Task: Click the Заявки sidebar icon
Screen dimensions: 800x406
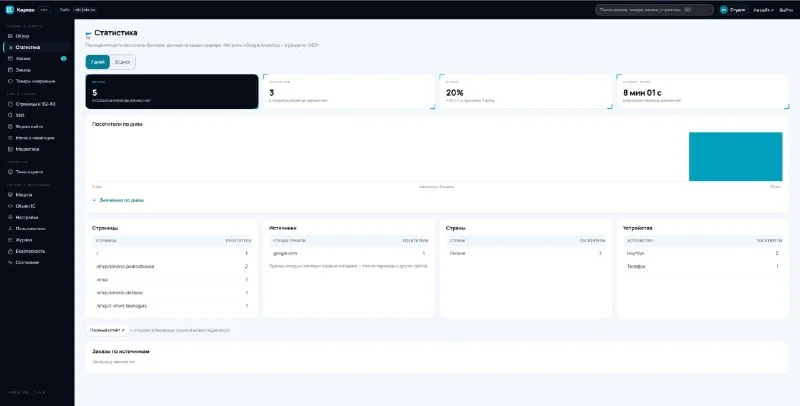Action: 10,59
